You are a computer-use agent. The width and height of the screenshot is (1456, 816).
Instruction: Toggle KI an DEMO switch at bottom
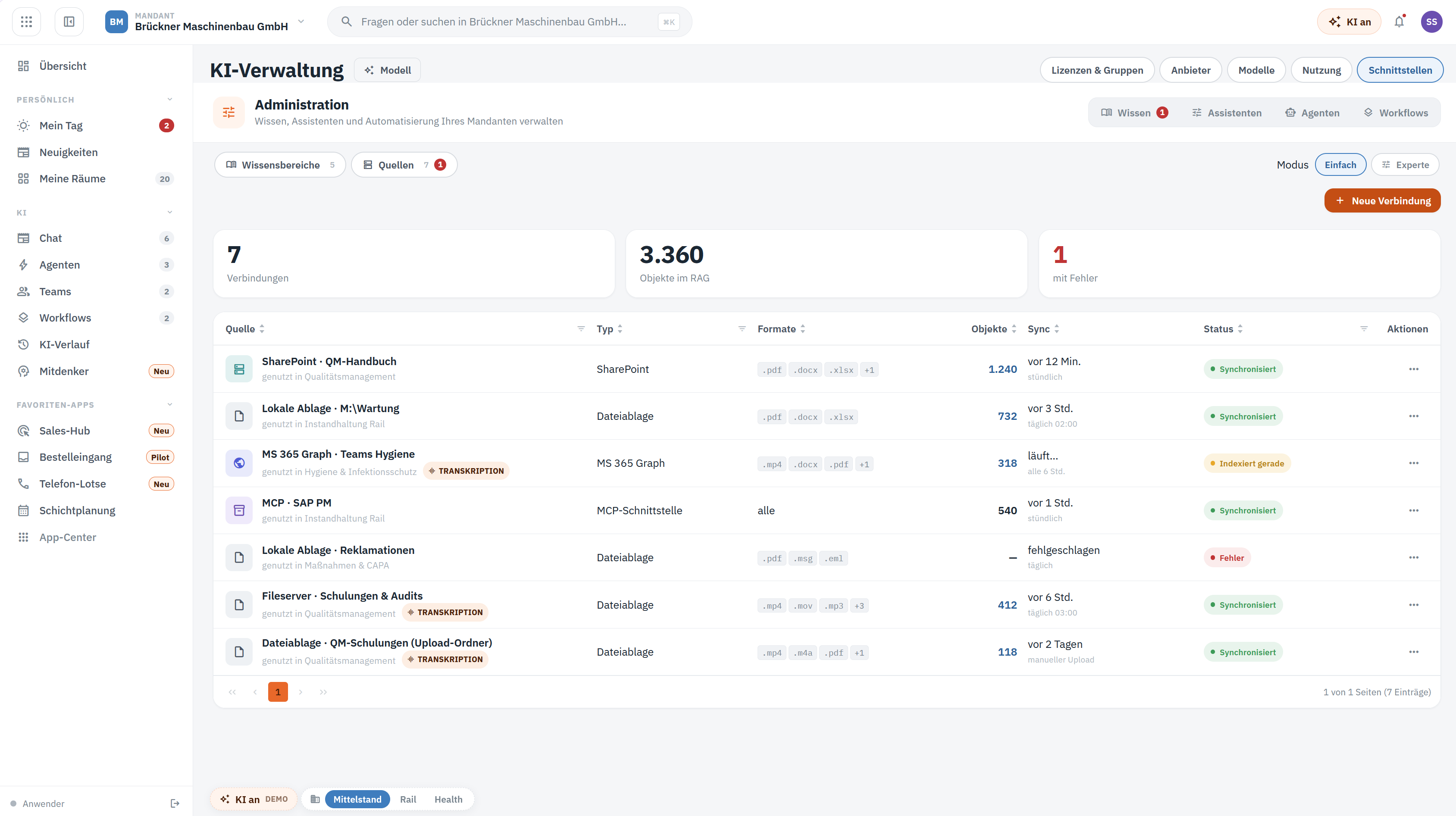[x=254, y=799]
